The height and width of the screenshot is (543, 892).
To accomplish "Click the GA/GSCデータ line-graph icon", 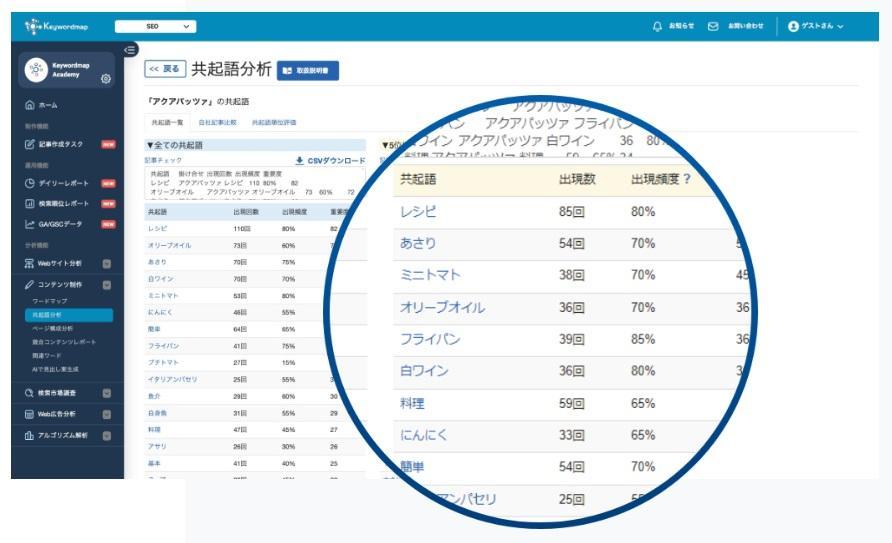I will [30, 224].
